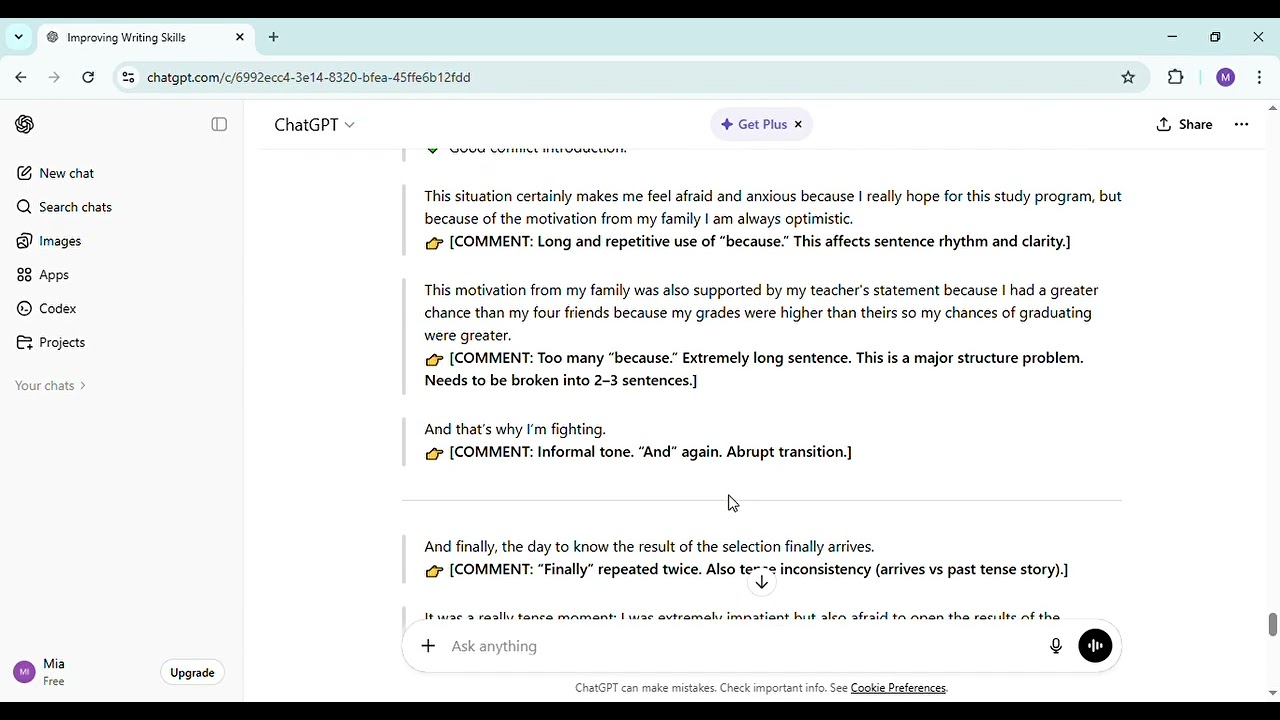The image size is (1280, 720).
Task: Click the comment starting "Too many because"
Action: click(x=754, y=369)
